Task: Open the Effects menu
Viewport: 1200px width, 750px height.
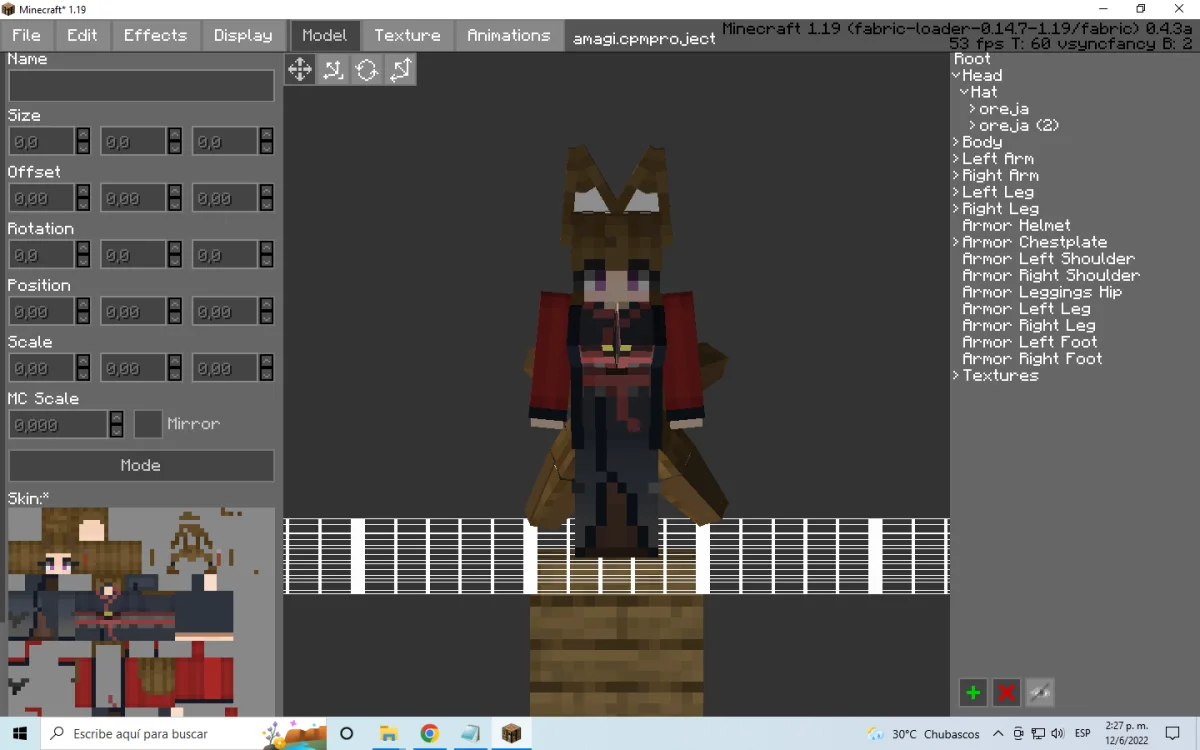Action: point(155,35)
